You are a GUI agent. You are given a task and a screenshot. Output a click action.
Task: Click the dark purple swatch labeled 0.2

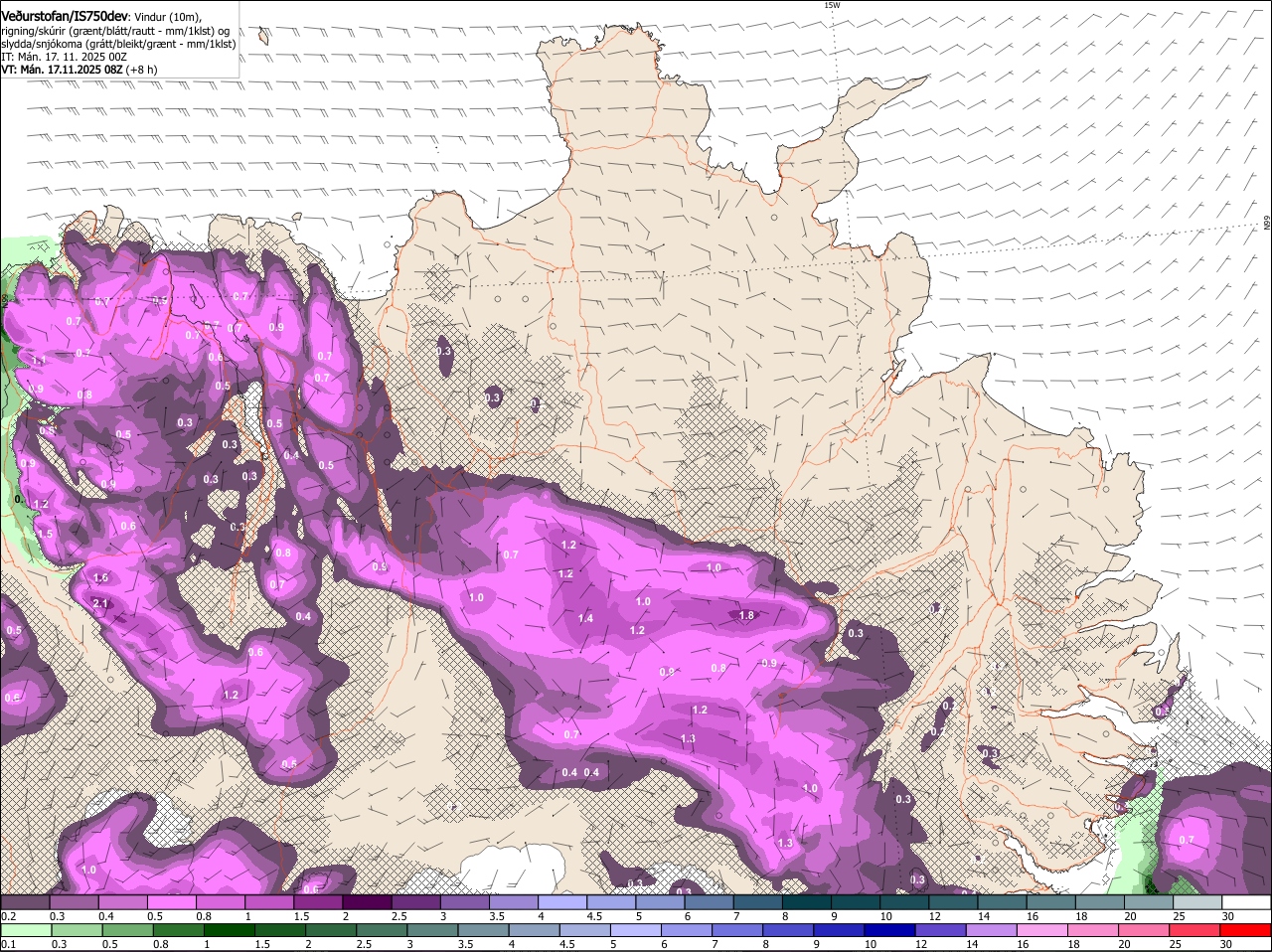click(25, 902)
